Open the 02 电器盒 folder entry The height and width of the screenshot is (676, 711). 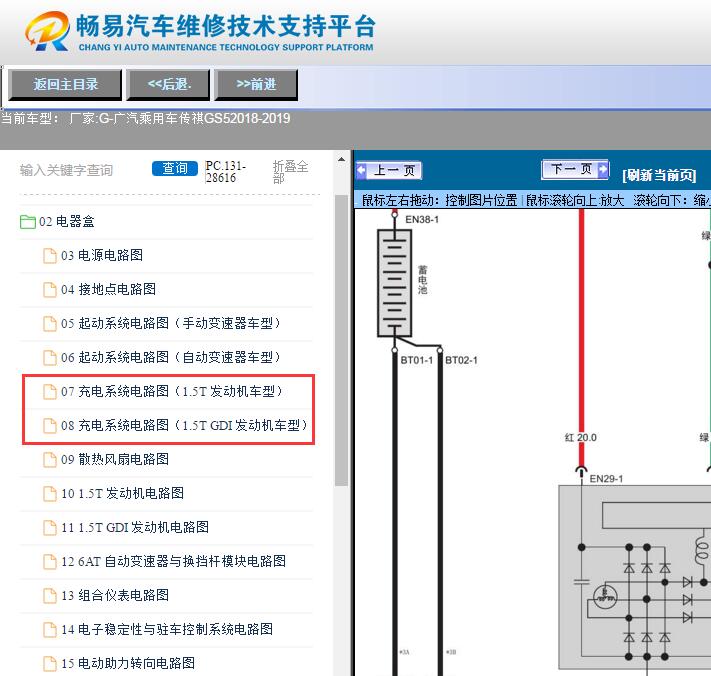(67, 222)
